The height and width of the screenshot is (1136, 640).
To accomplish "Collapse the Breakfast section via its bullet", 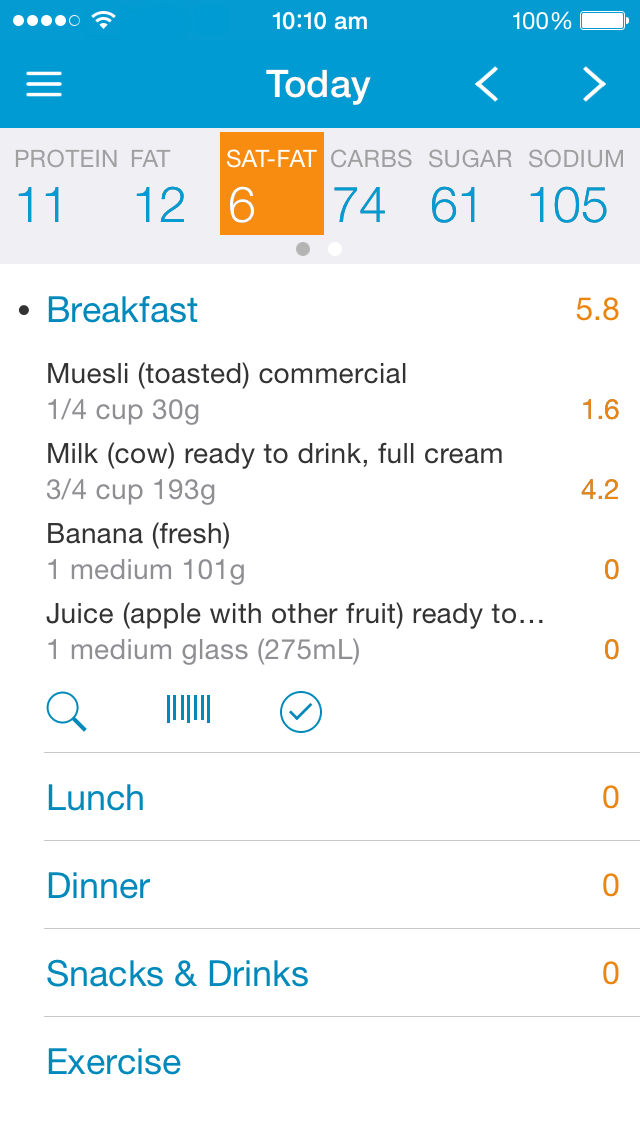I will coord(23,310).
